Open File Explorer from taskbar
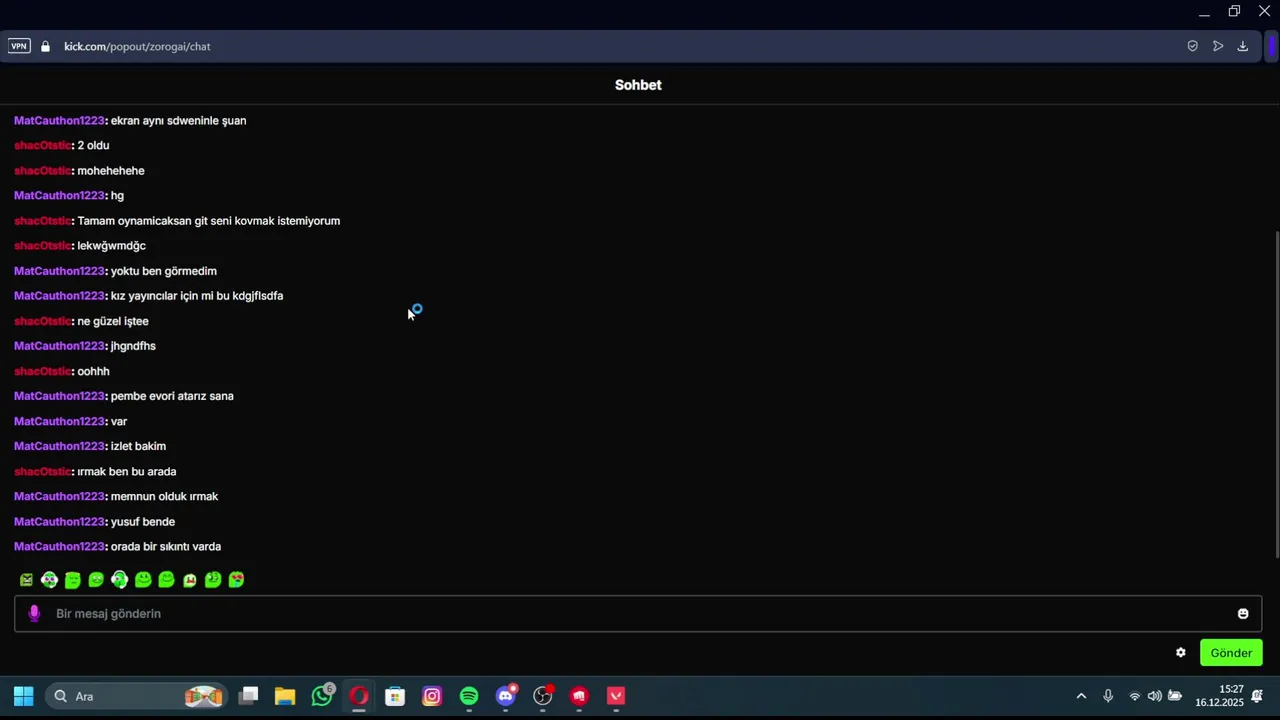This screenshot has height=720, width=1280. [x=285, y=696]
